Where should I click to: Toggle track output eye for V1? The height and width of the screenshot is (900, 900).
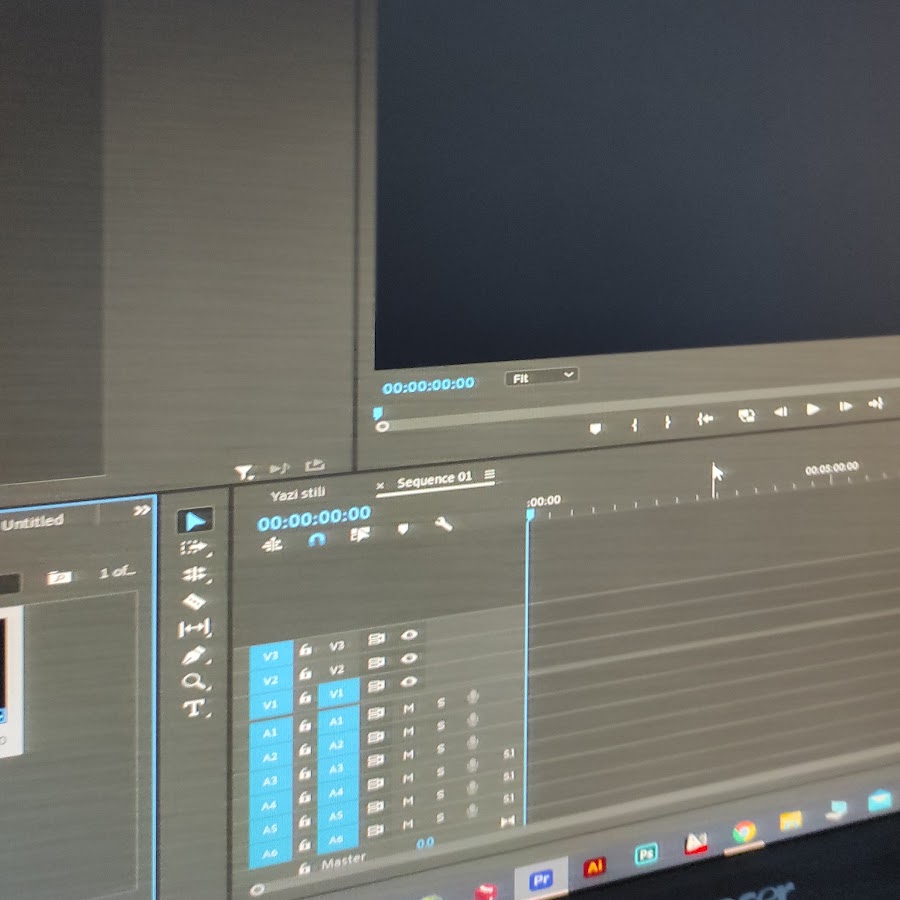[409, 681]
